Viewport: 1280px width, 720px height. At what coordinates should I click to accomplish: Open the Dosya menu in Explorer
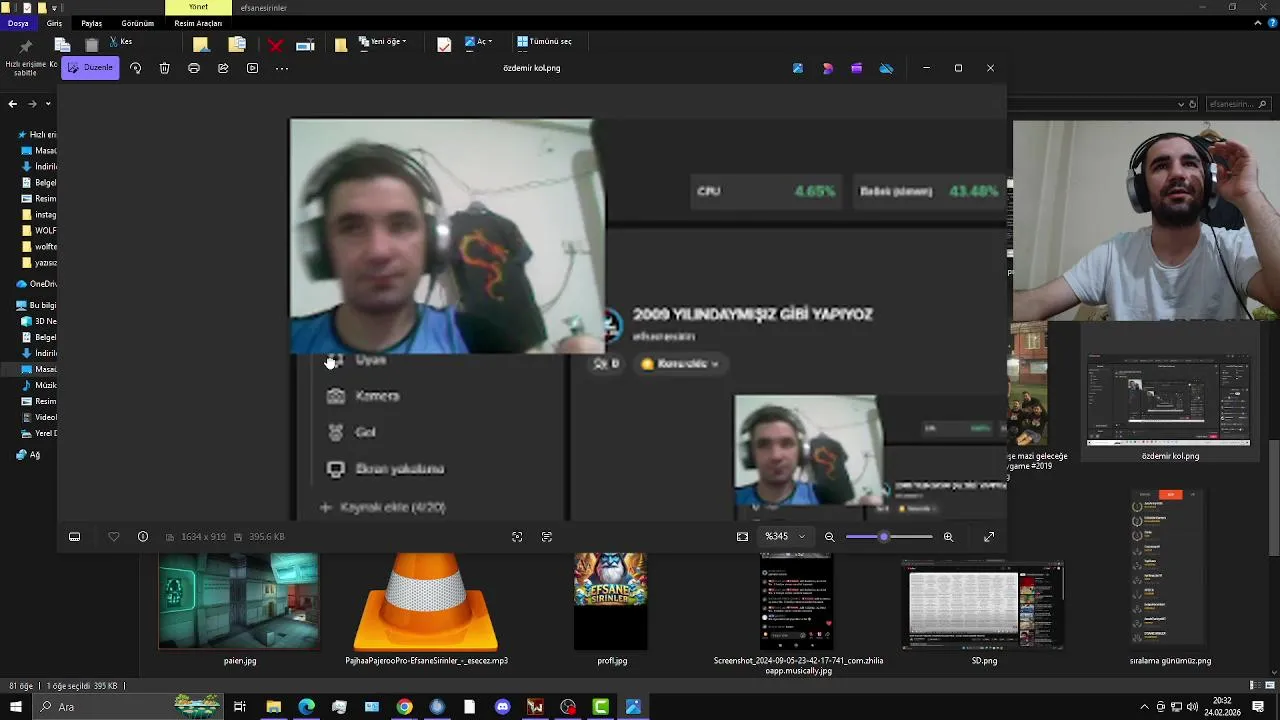coord(18,23)
